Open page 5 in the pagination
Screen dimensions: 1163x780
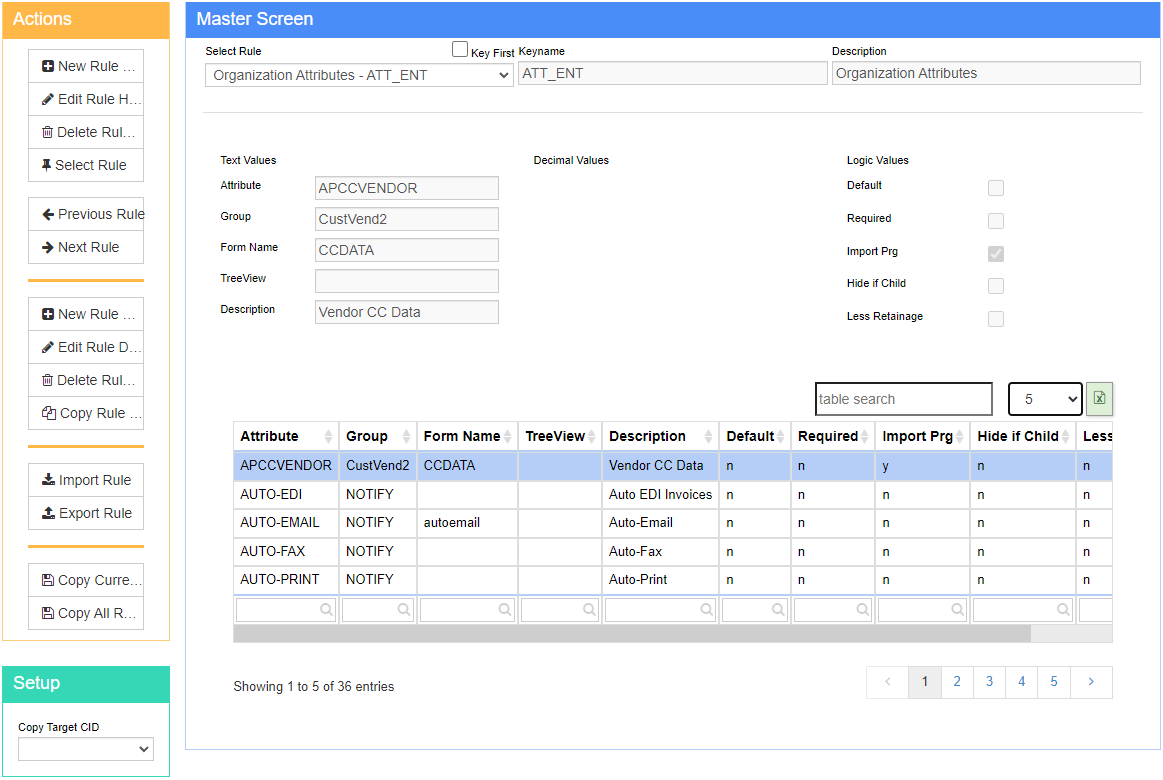tap(1054, 681)
